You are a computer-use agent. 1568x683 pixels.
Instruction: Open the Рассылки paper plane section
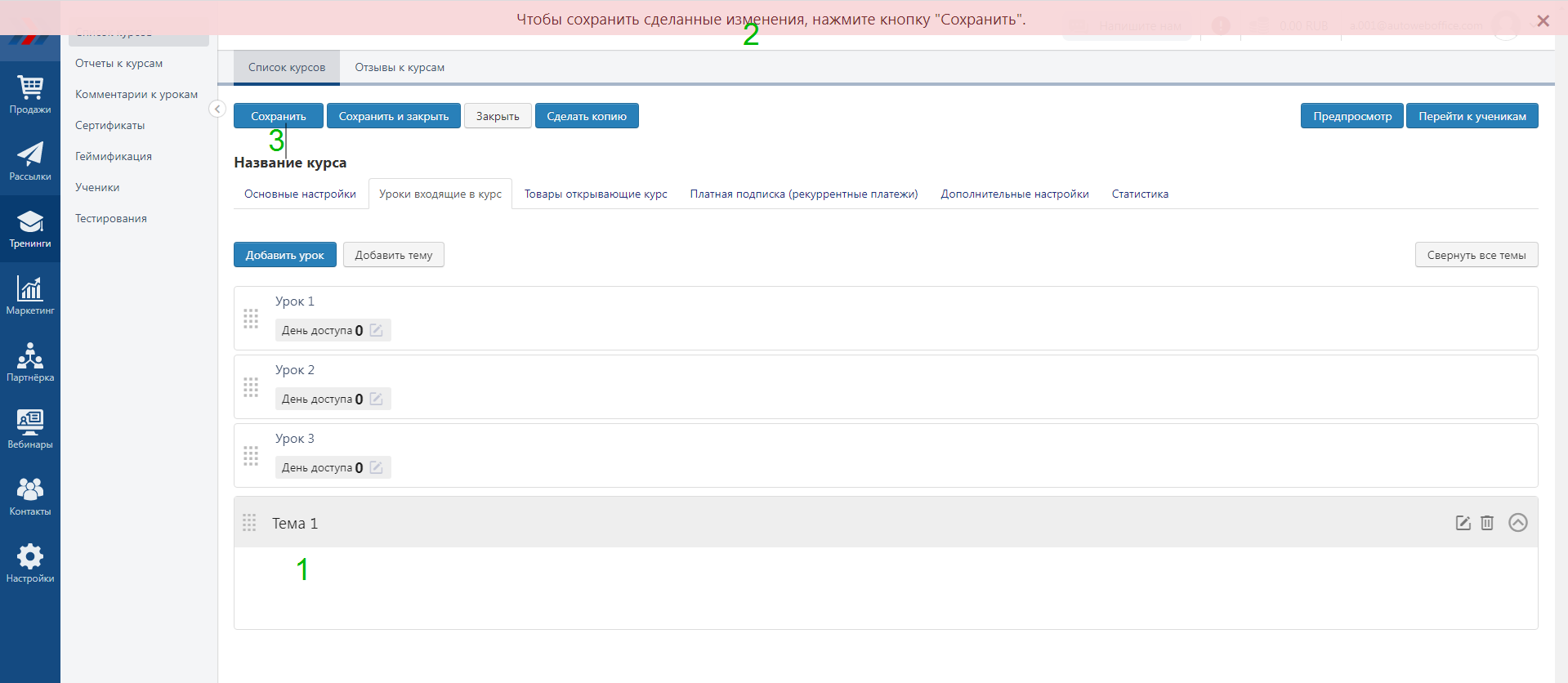point(30,162)
